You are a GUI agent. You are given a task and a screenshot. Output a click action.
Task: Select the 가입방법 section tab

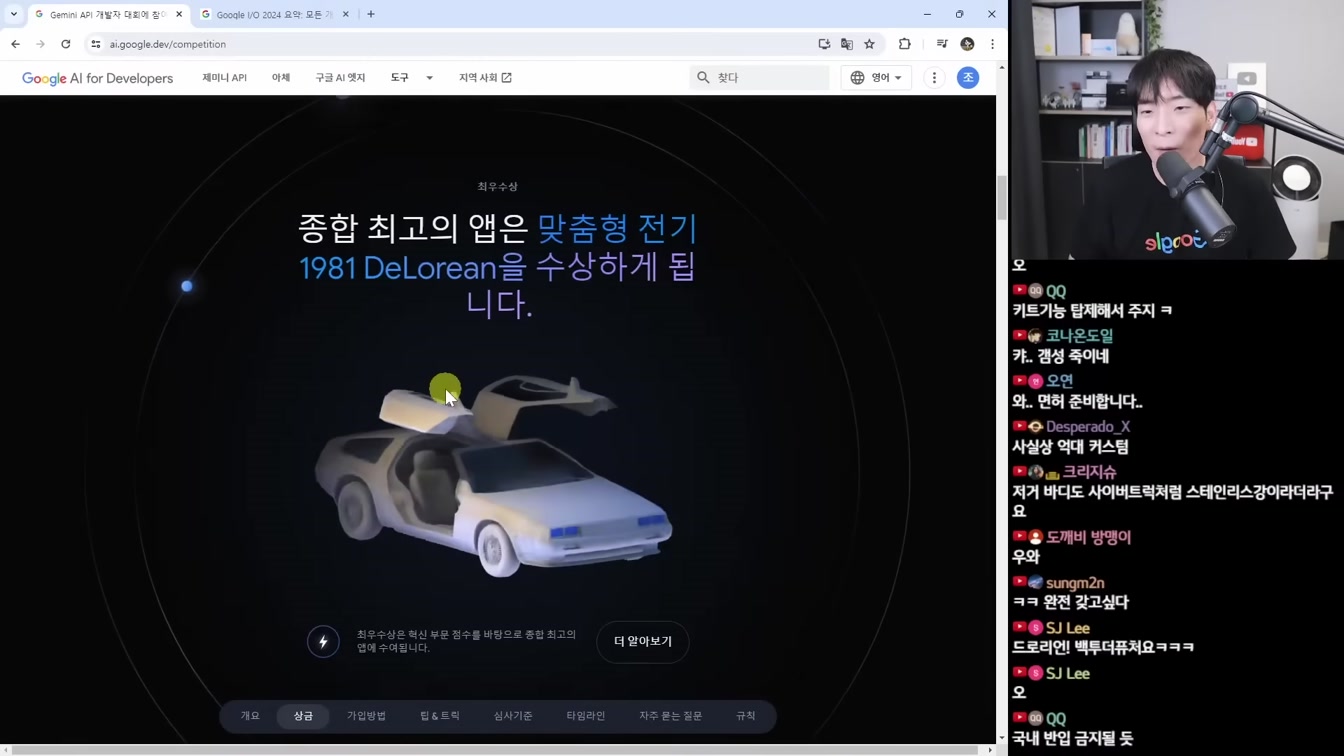click(366, 716)
